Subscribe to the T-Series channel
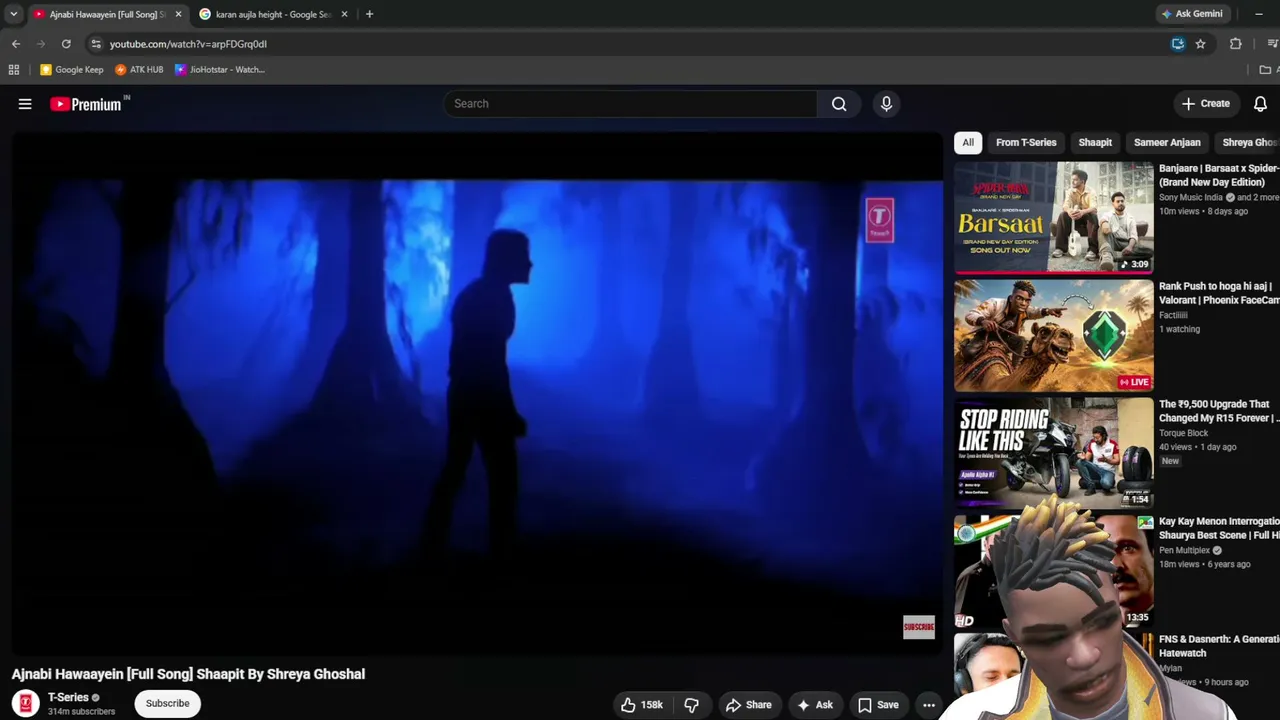This screenshot has height=720, width=1280. [167, 704]
